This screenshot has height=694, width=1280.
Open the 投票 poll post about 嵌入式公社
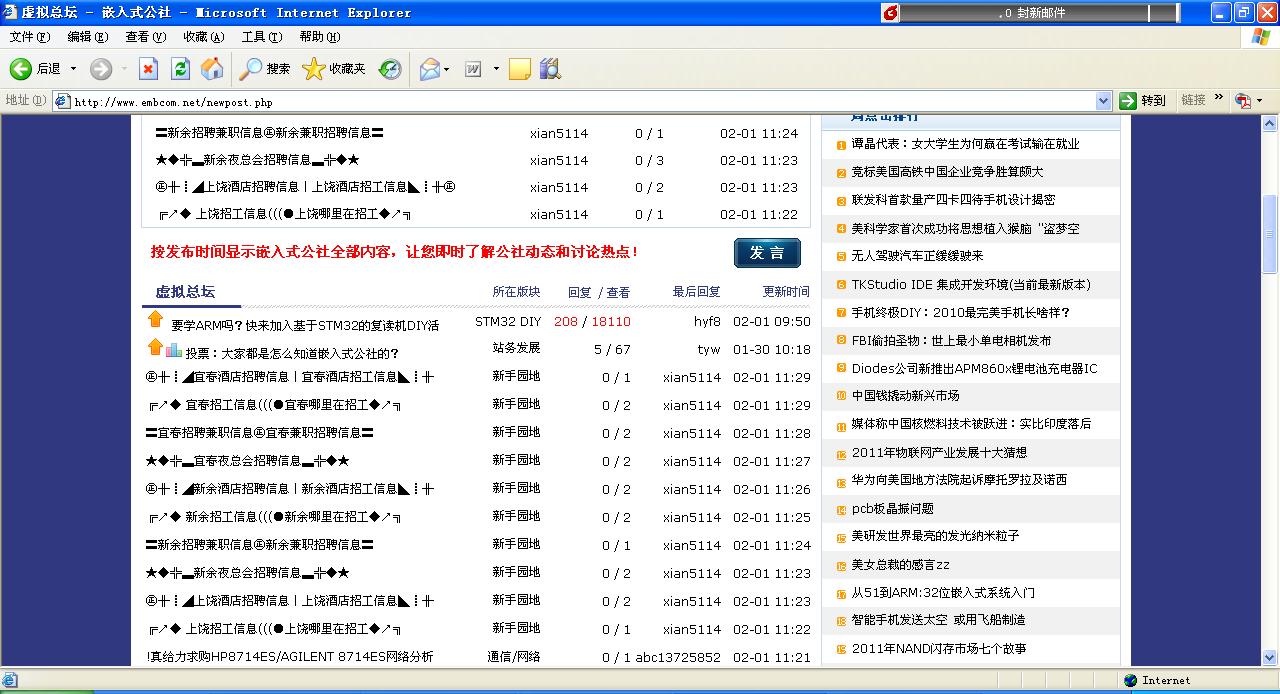pos(292,353)
